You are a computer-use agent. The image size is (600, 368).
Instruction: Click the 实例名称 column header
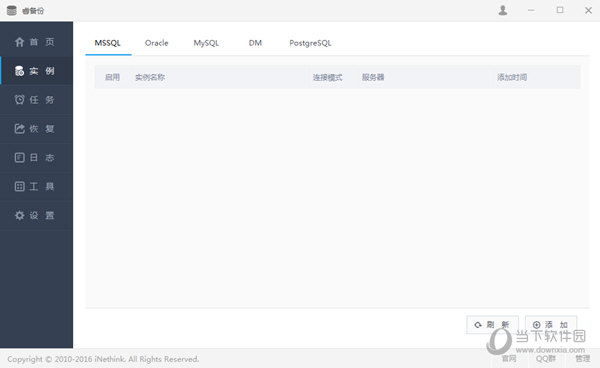(x=150, y=77)
